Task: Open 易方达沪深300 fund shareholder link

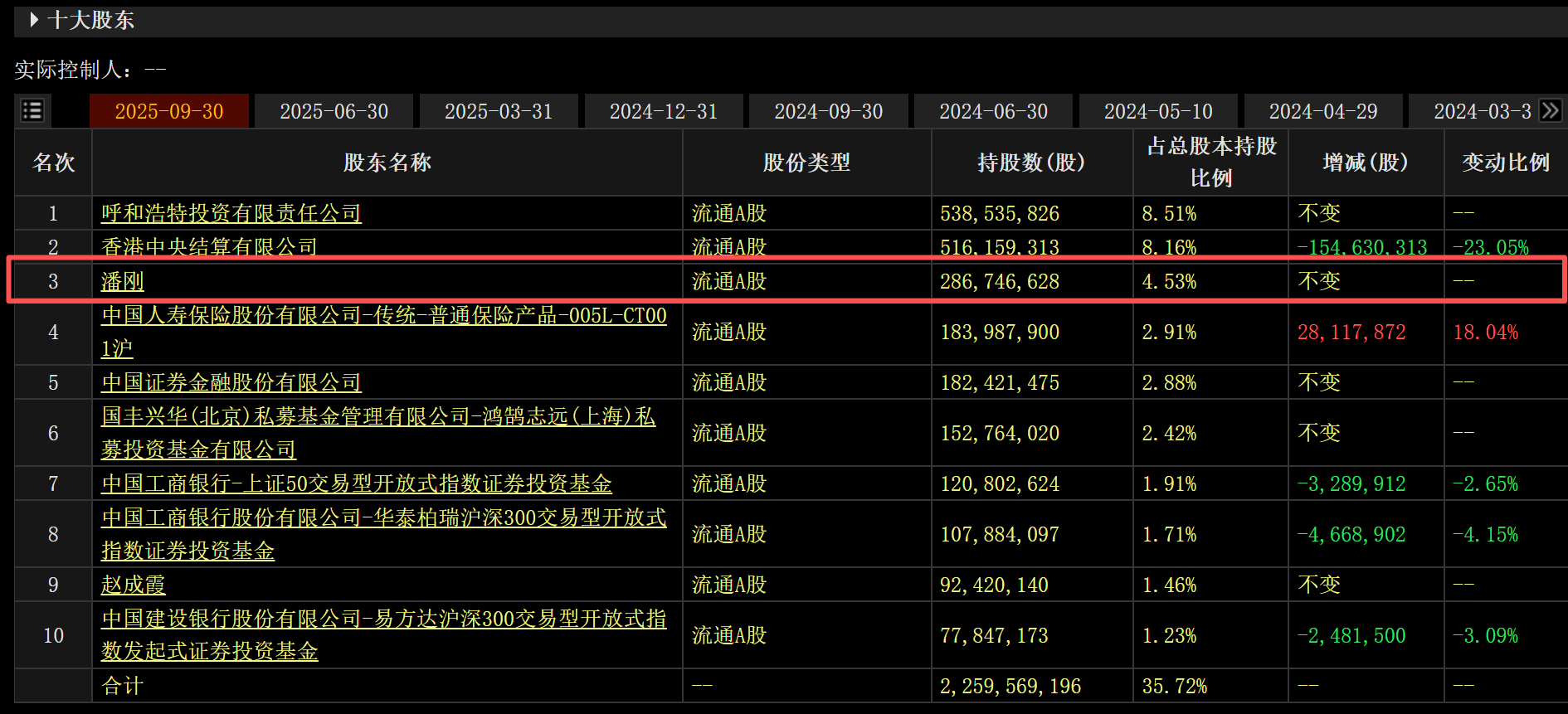Action: pos(384,635)
